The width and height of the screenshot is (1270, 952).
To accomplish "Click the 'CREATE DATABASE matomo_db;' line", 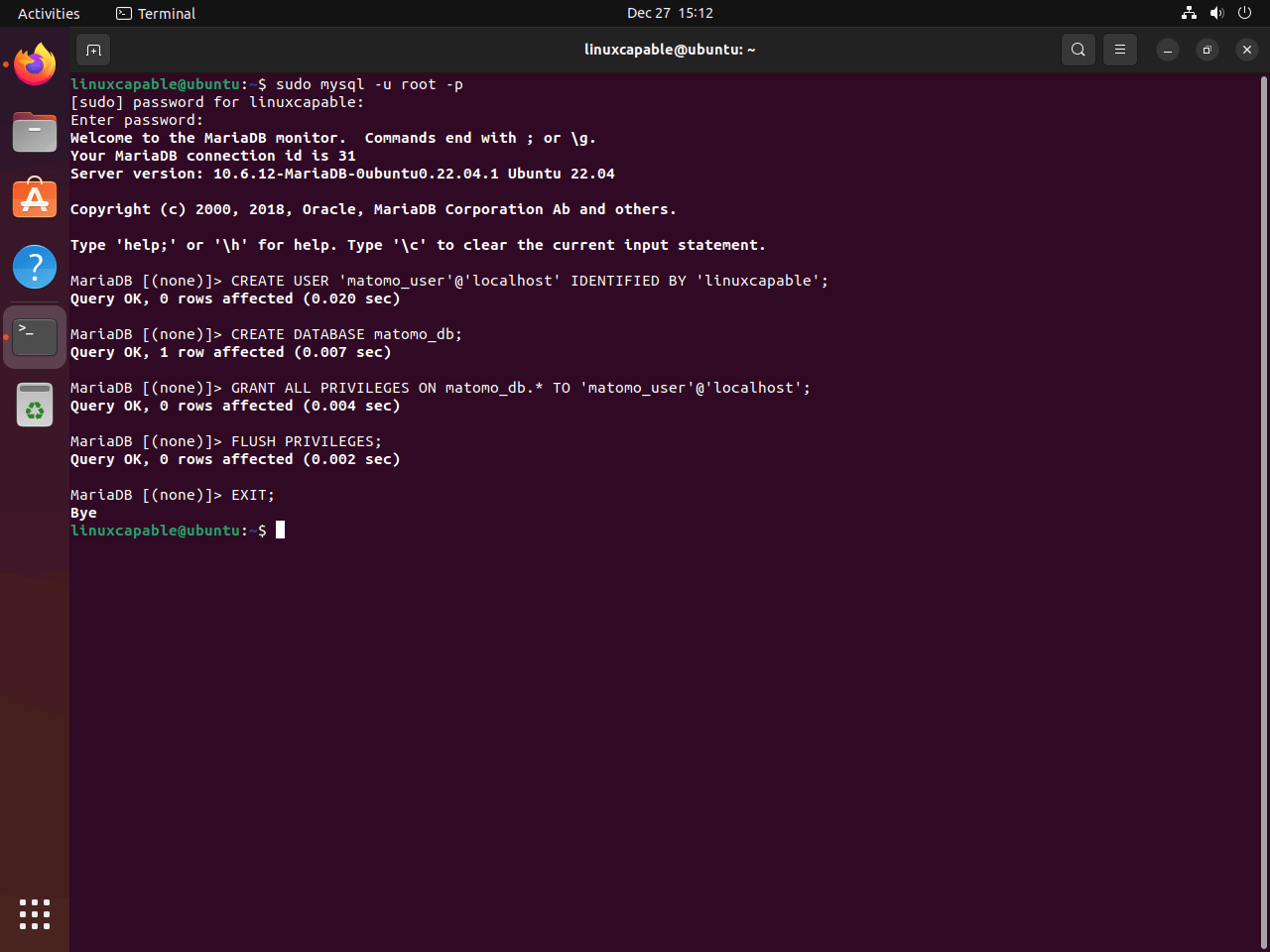I will click(x=266, y=334).
